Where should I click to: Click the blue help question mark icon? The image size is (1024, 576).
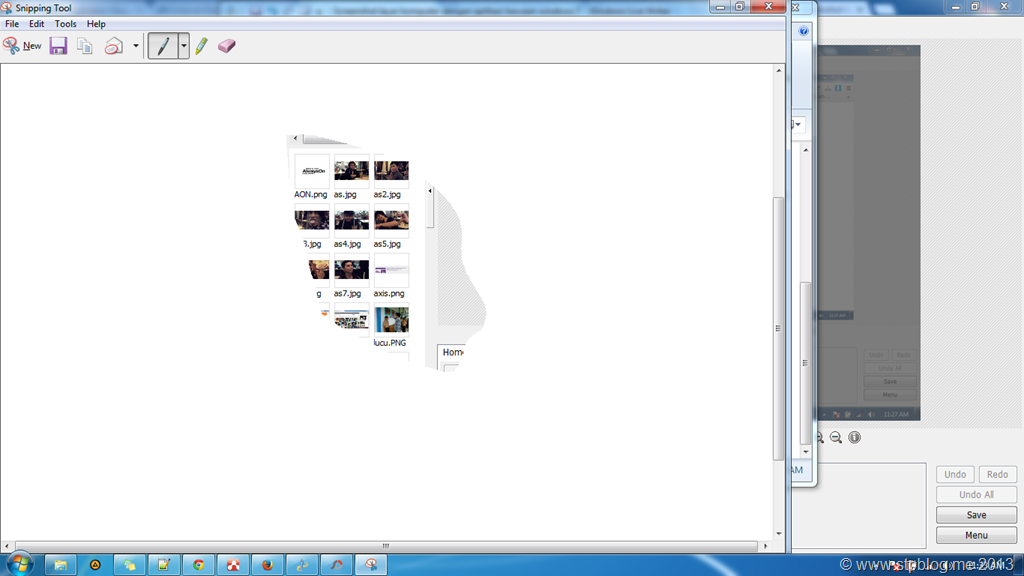(803, 31)
